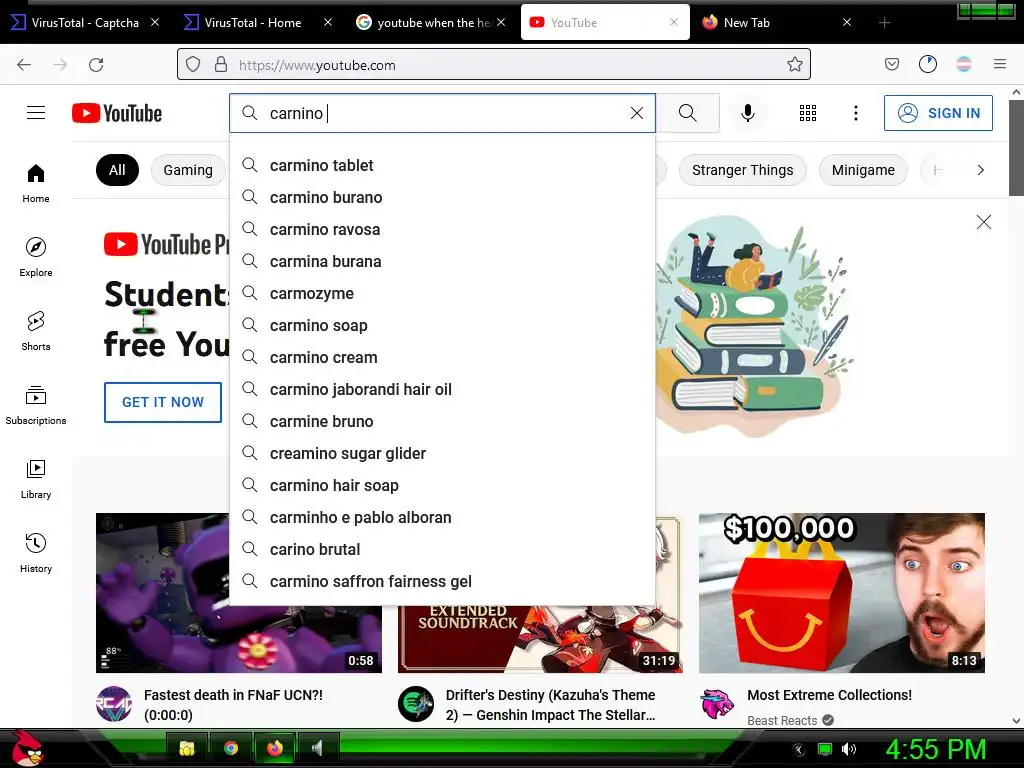The height and width of the screenshot is (768, 1024).
Task: Choose suggestion carmino tablet
Action: click(x=442, y=165)
